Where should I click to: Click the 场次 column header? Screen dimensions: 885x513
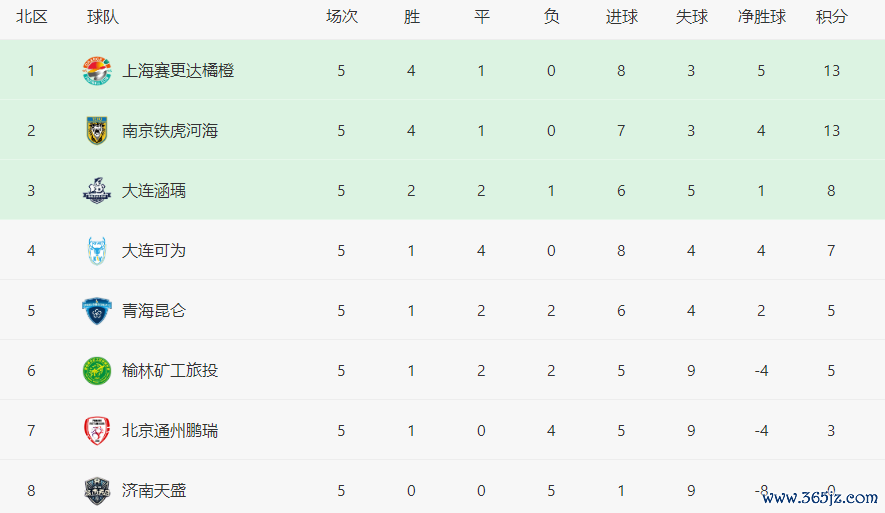click(x=341, y=17)
